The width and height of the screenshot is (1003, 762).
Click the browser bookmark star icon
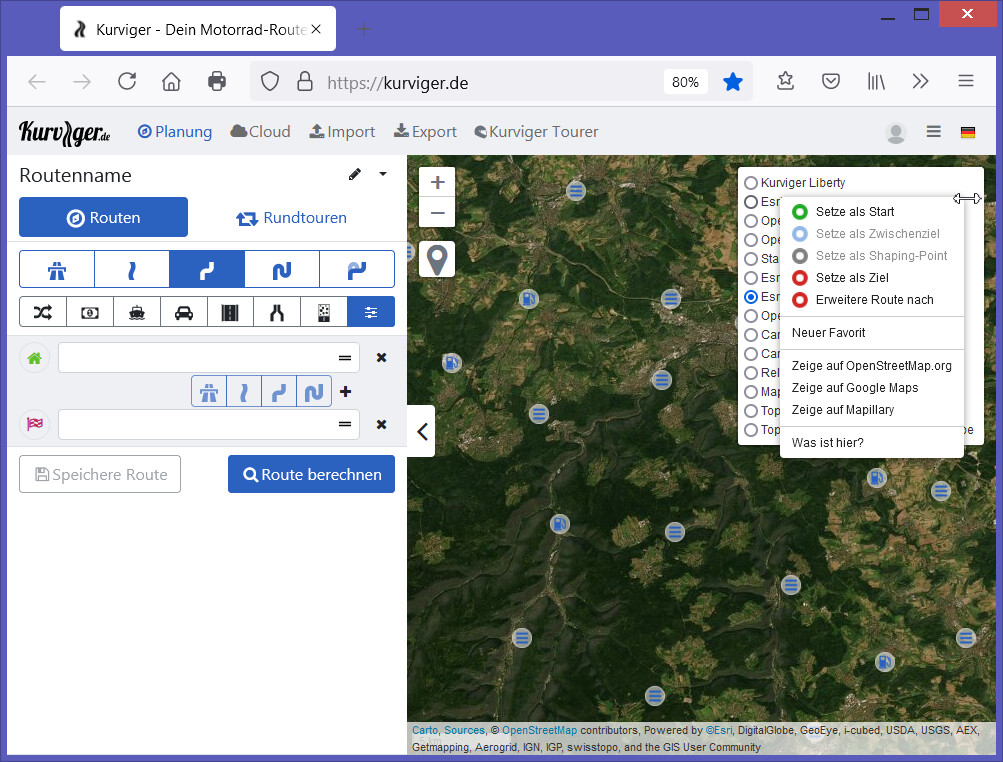(732, 82)
